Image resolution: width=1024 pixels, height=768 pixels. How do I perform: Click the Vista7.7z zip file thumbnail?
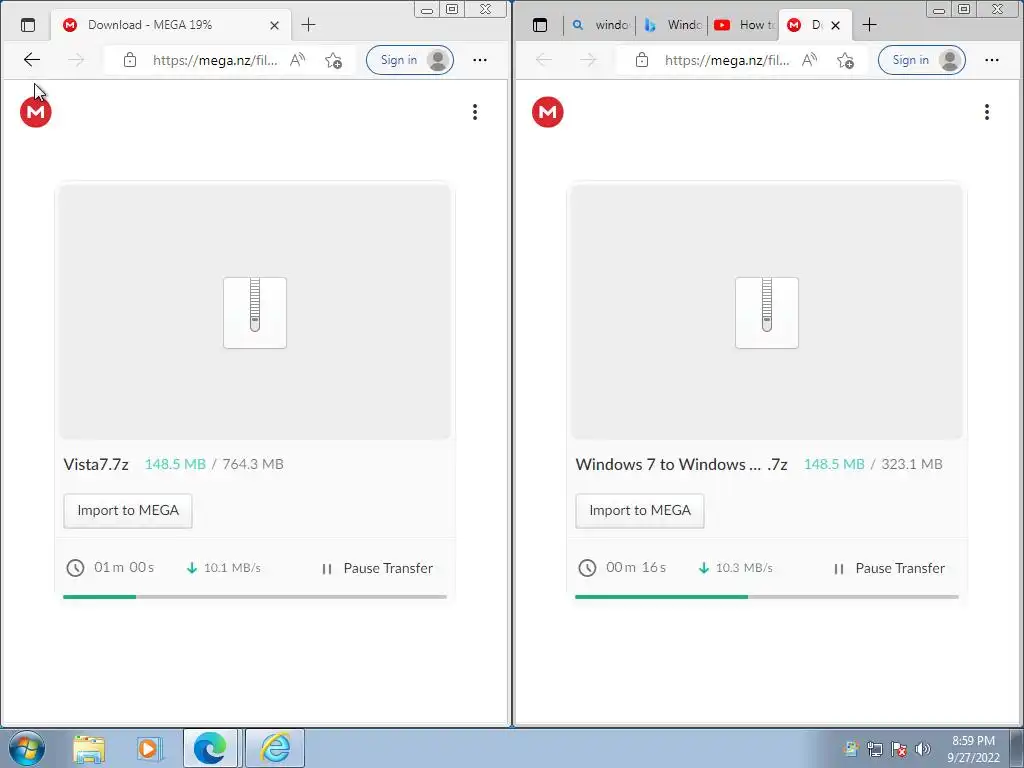255,312
